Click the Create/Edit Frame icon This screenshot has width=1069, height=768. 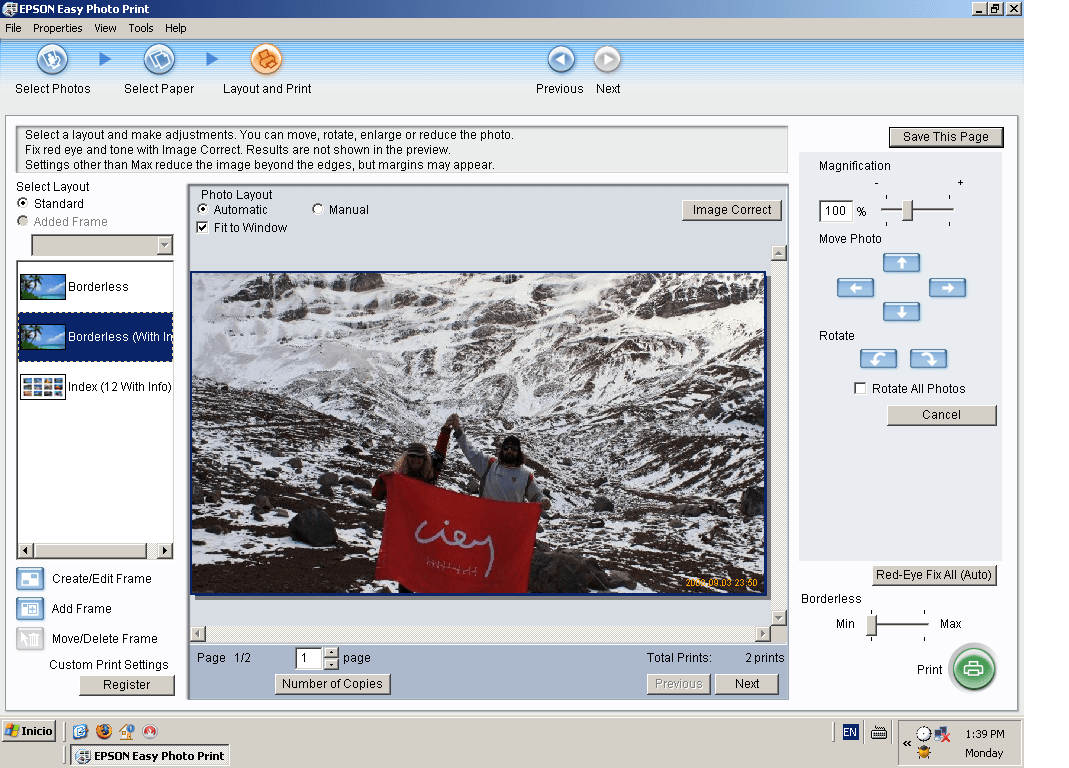tap(30, 579)
